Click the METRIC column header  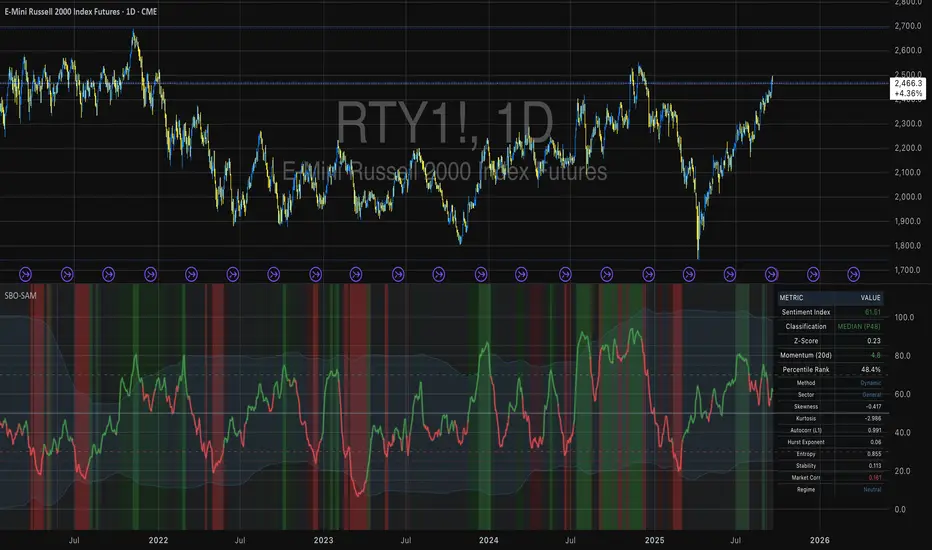coord(791,297)
